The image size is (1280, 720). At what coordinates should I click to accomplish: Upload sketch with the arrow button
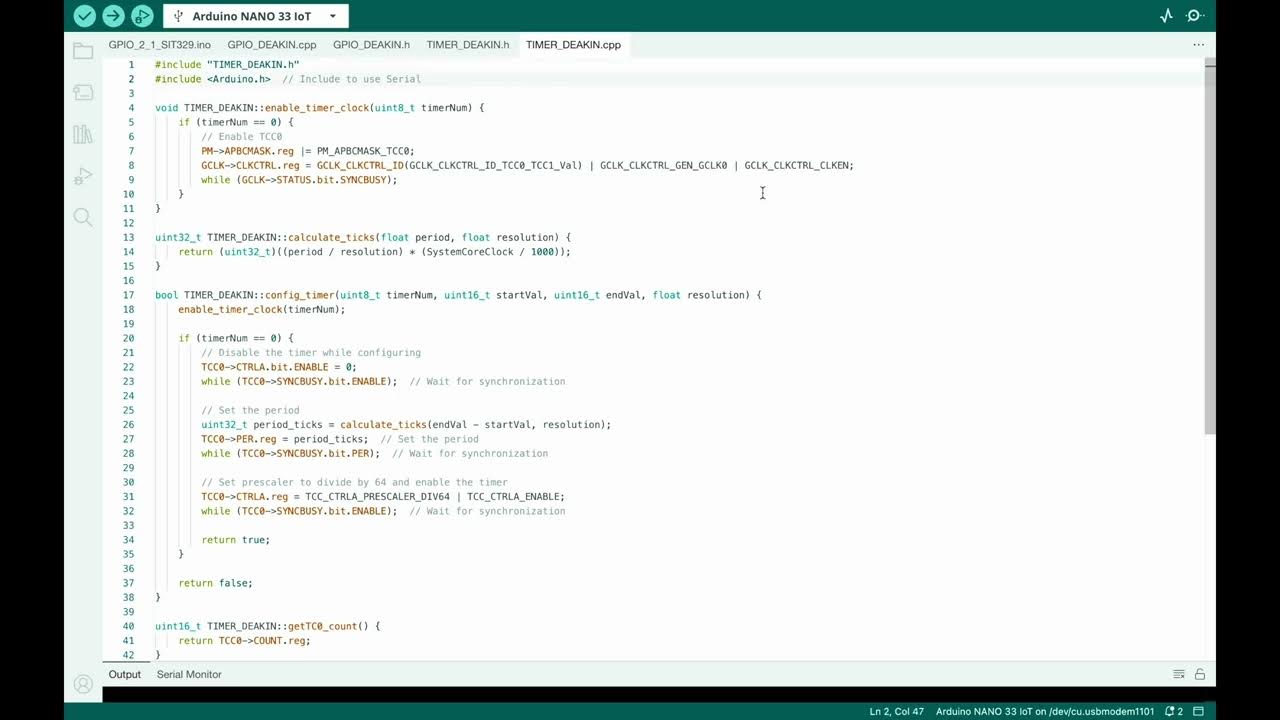pos(113,16)
